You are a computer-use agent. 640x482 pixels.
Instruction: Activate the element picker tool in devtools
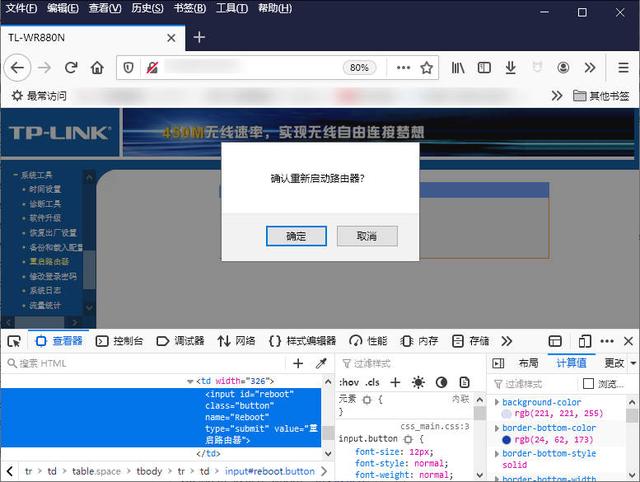14,341
